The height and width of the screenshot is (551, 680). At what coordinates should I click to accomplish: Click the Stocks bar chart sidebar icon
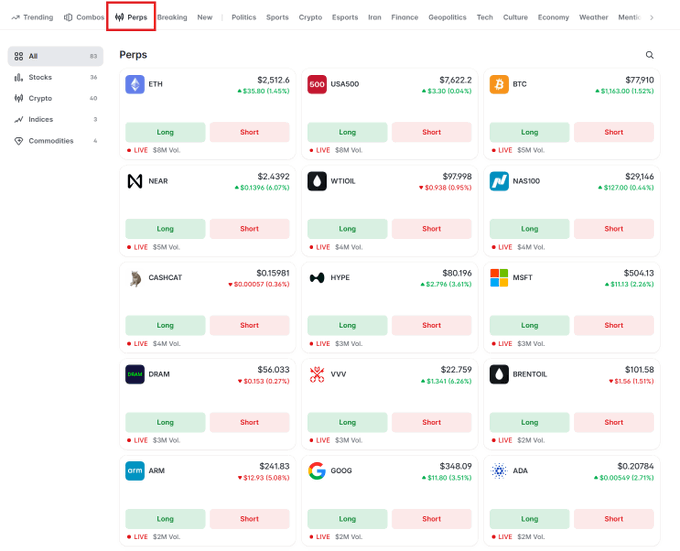(19, 78)
